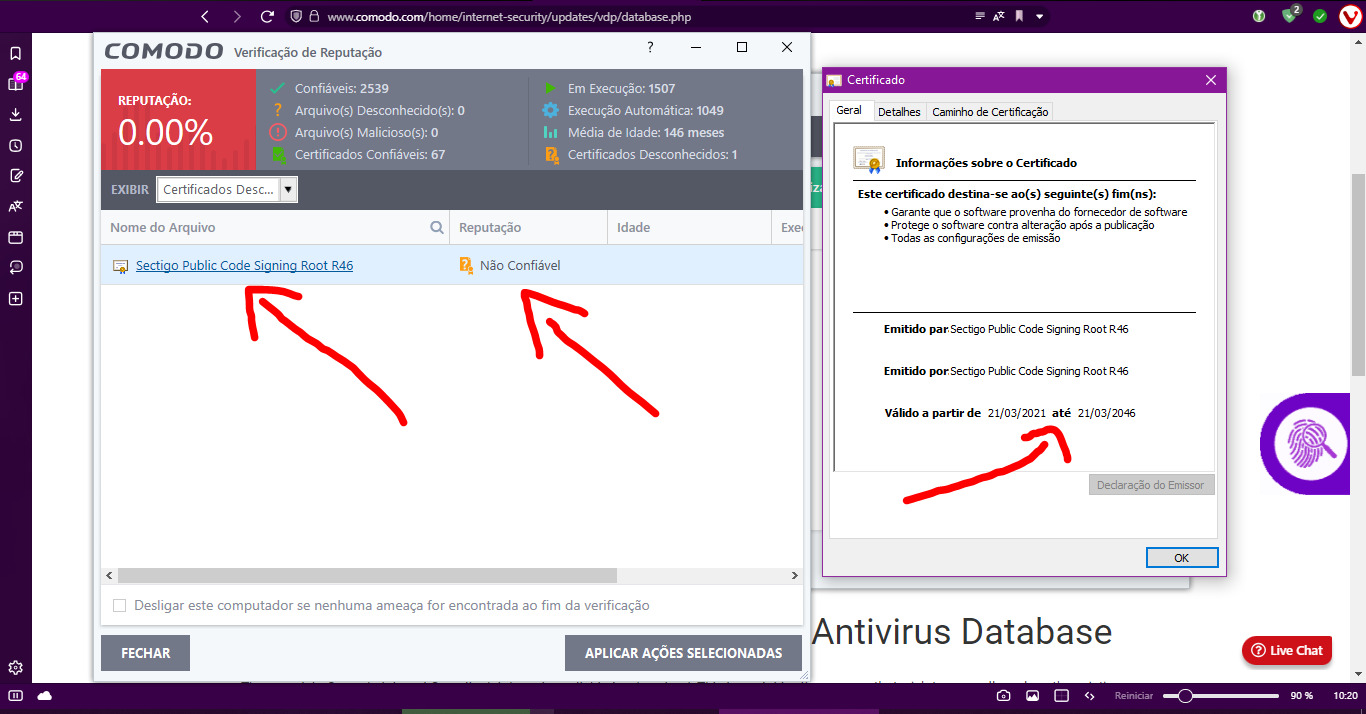Go back to the previous page
This screenshot has width=1366, height=714.
(x=205, y=16)
